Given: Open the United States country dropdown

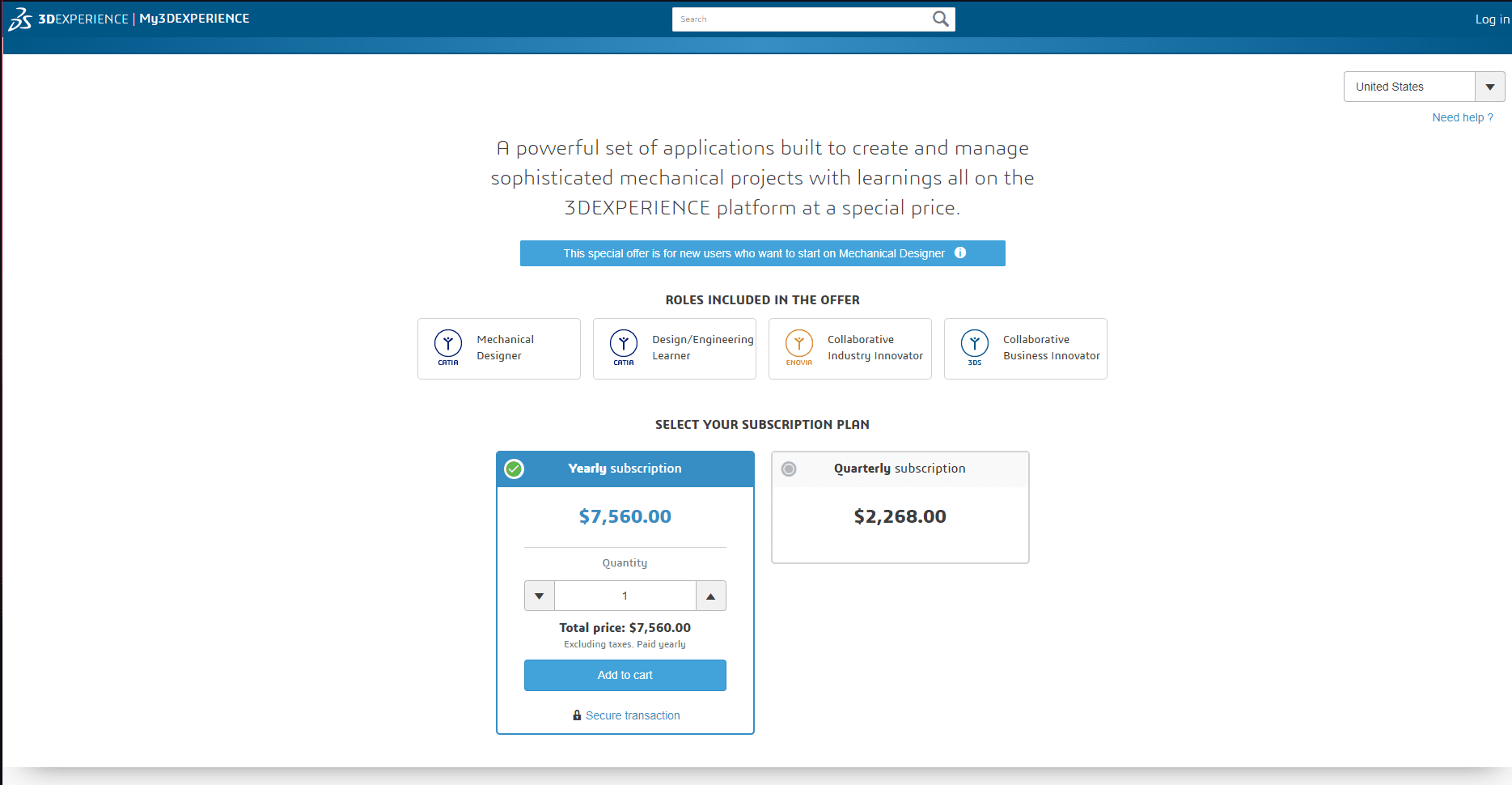Looking at the screenshot, I should (1424, 87).
